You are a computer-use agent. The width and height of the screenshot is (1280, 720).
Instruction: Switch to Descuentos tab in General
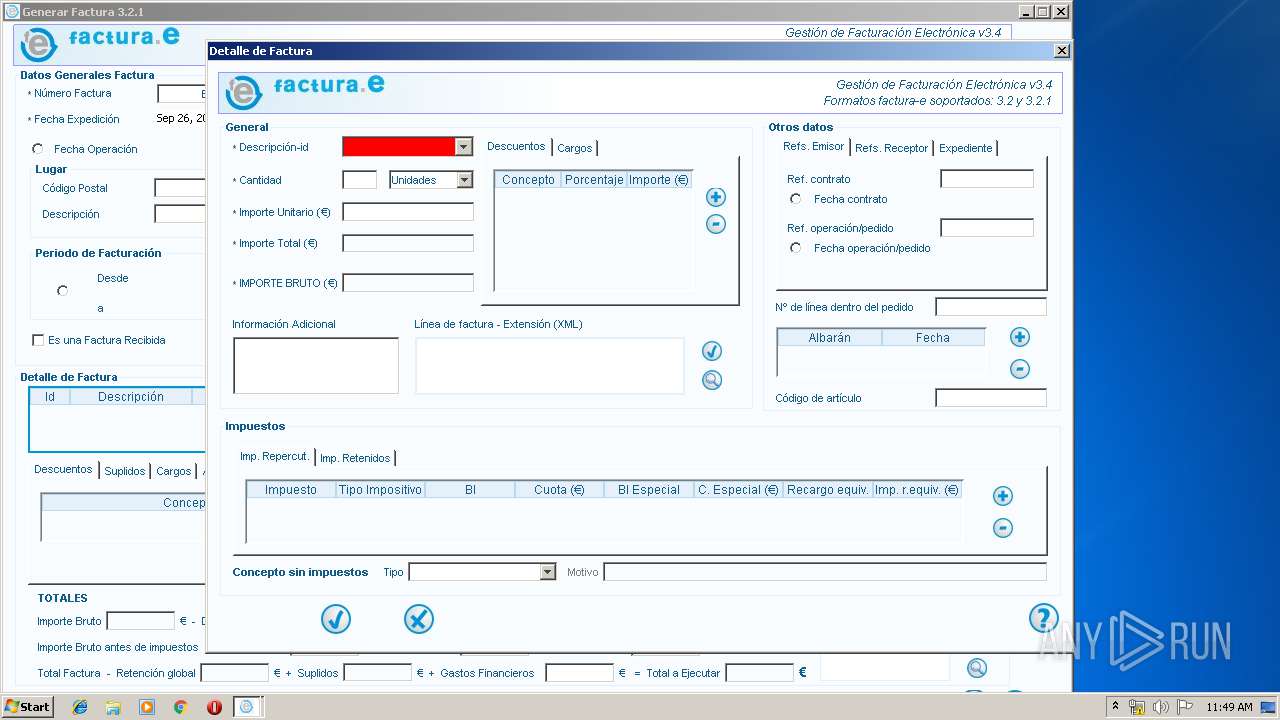[x=516, y=147]
